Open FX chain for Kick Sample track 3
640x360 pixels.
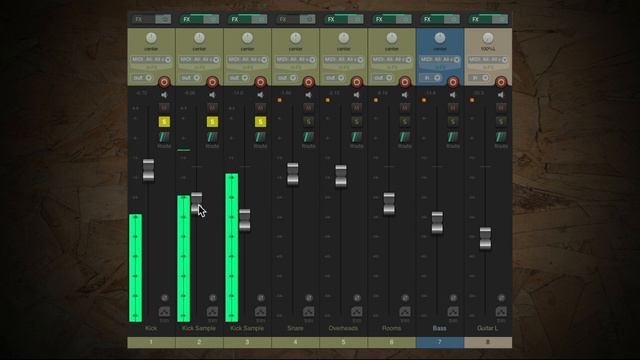[239, 19]
